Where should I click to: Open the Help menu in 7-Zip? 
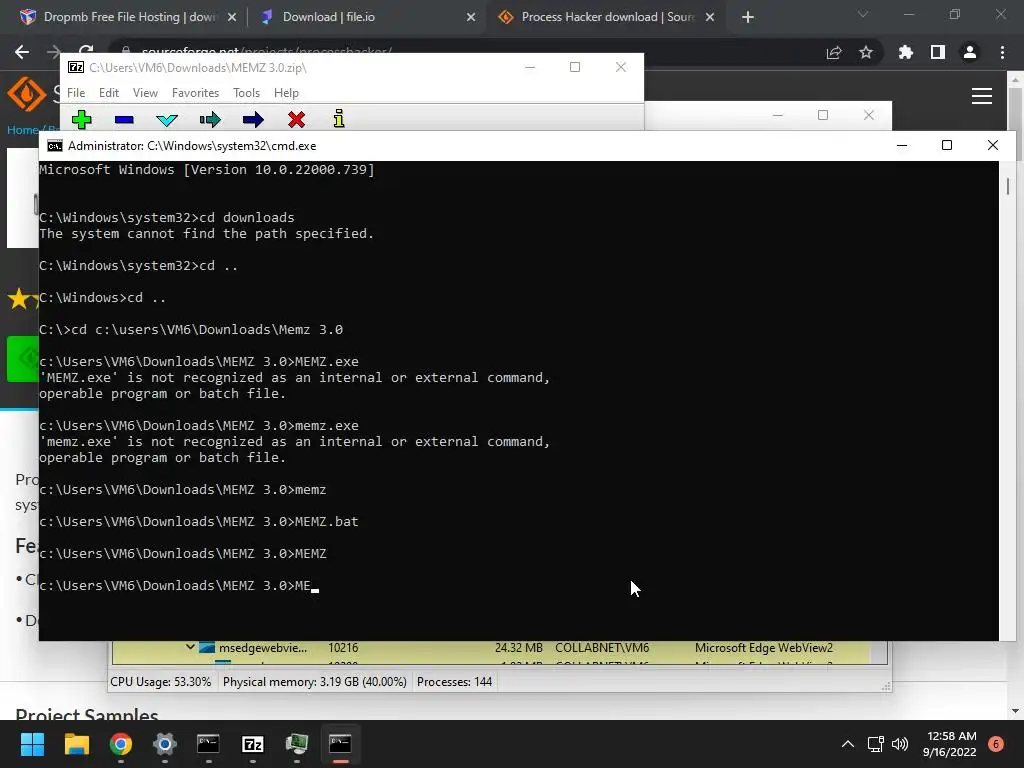pos(286,93)
